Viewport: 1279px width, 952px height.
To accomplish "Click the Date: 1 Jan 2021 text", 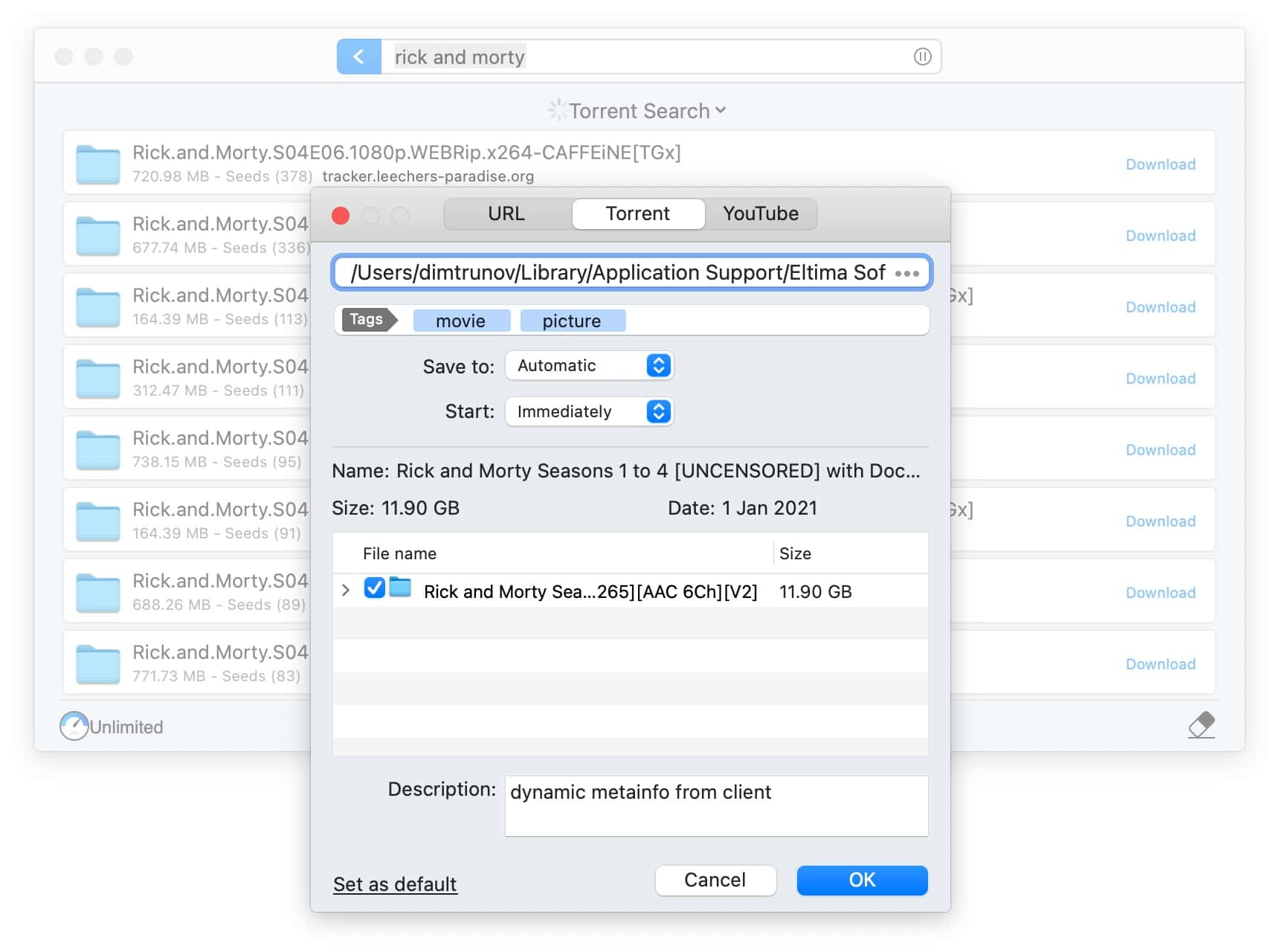I will (x=742, y=508).
